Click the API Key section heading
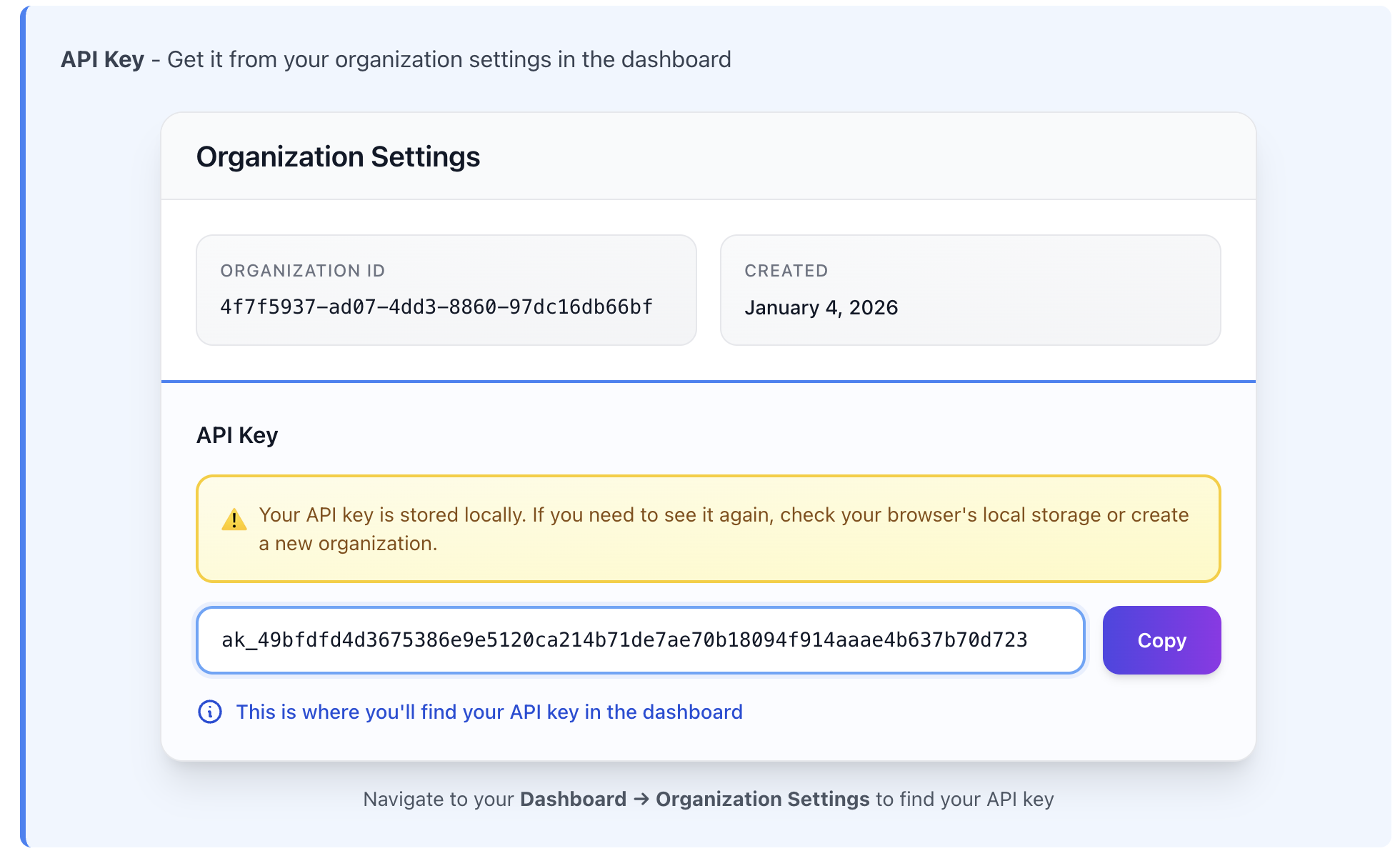Image resolution: width=1400 pixels, height=856 pixels. click(x=237, y=434)
